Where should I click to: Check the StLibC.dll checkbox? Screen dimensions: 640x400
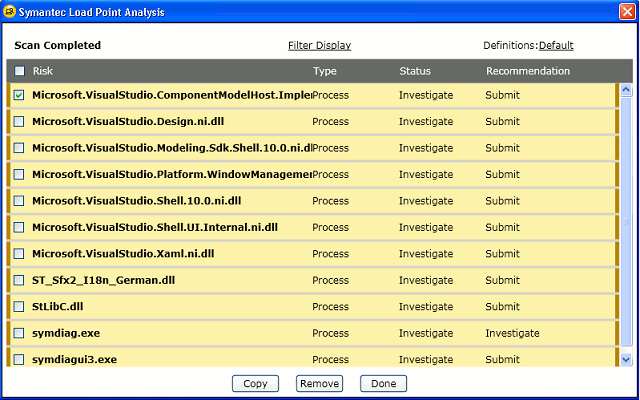tap(19, 307)
